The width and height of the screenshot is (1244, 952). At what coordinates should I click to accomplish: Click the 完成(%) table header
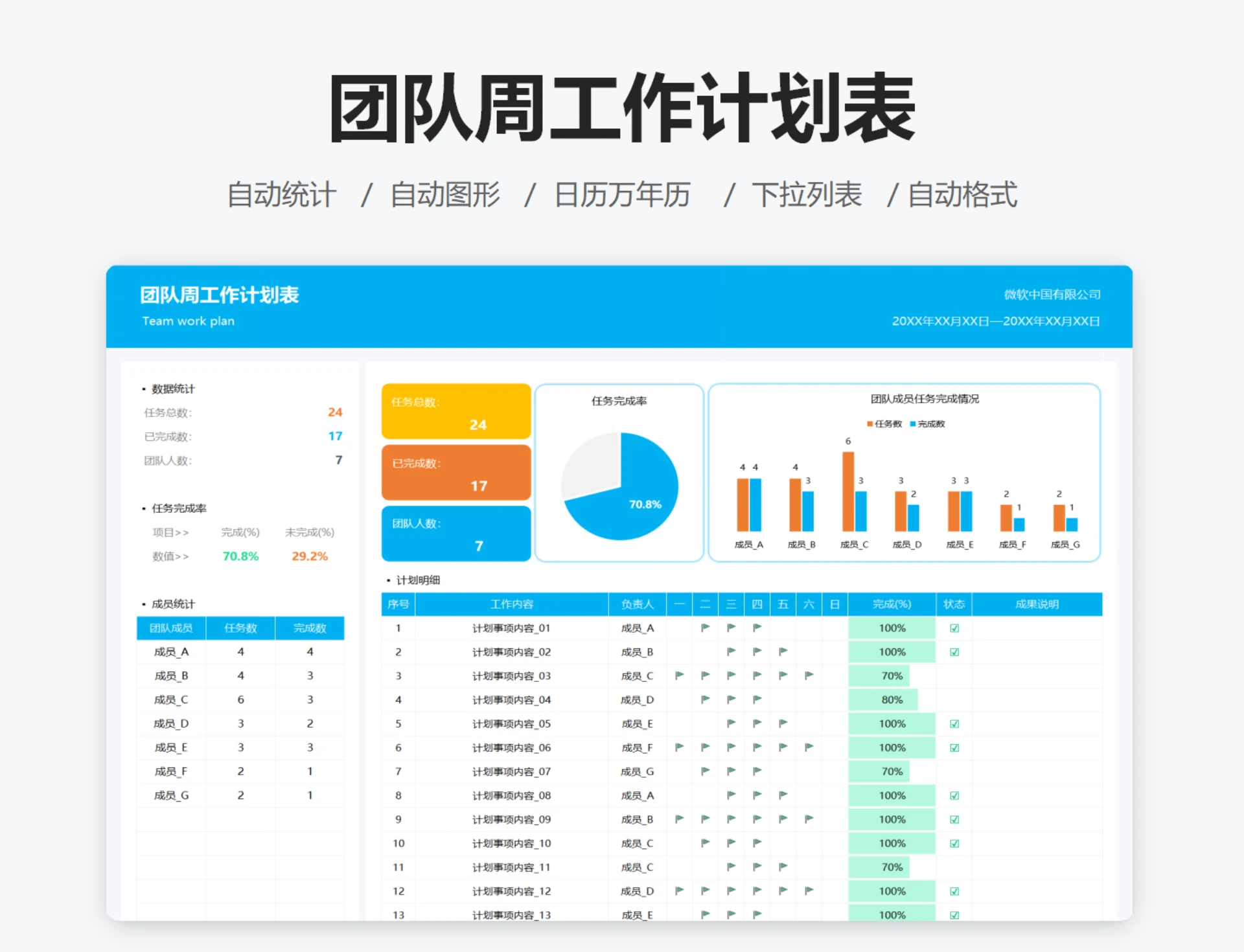(x=892, y=604)
